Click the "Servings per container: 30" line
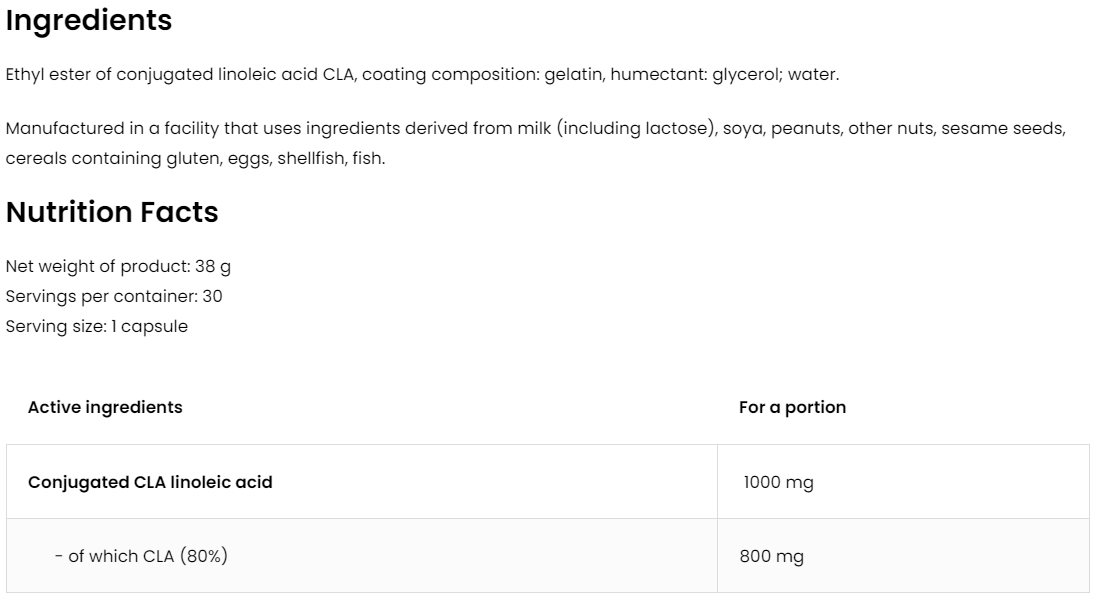Image resolution: width=1097 pixels, height=603 pixels. pos(114,296)
